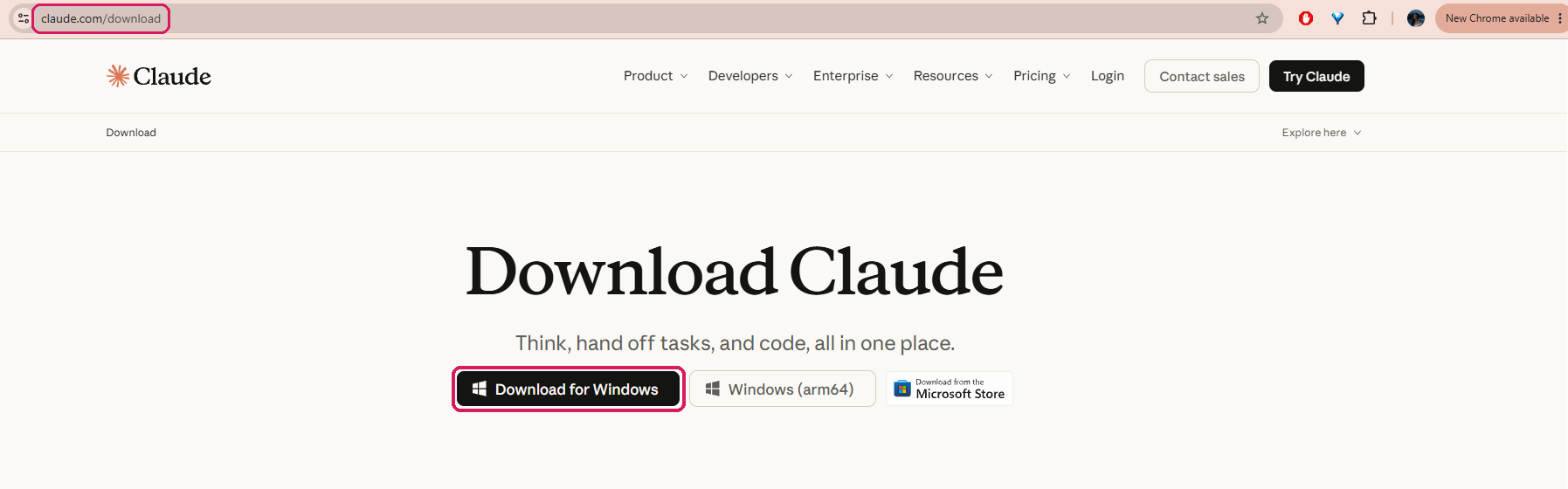Screen dimensions: 1568x489
Task: Click the New Chrome available update button
Action: click(1496, 18)
